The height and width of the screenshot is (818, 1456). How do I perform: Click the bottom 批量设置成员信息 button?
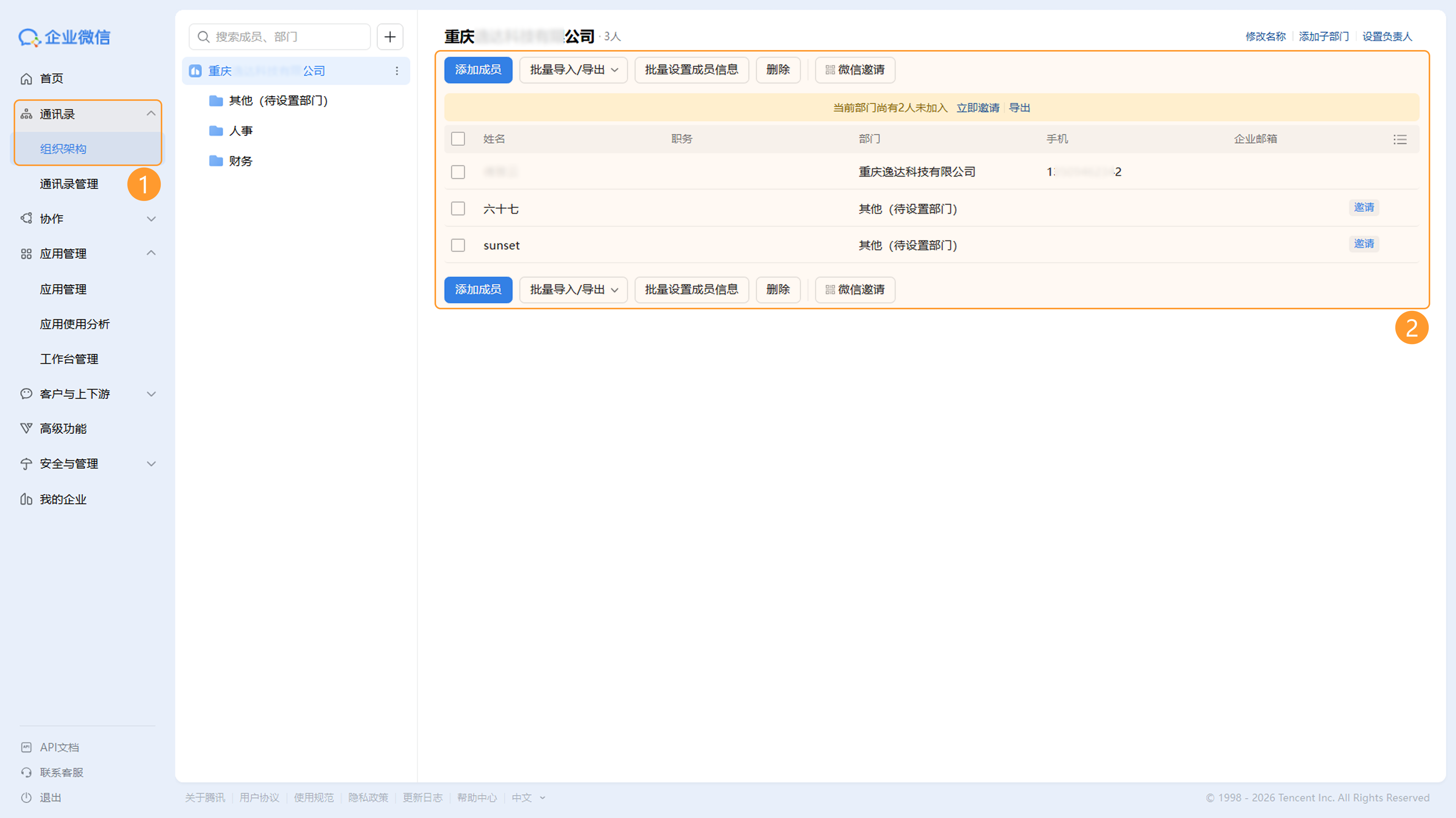coord(691,290)
